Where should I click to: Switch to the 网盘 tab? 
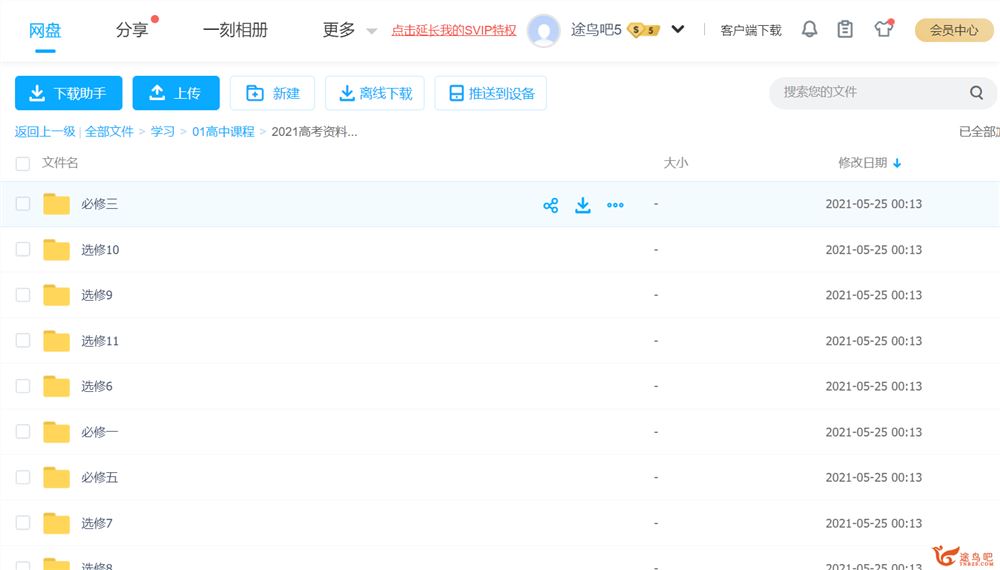click(45, 30)
